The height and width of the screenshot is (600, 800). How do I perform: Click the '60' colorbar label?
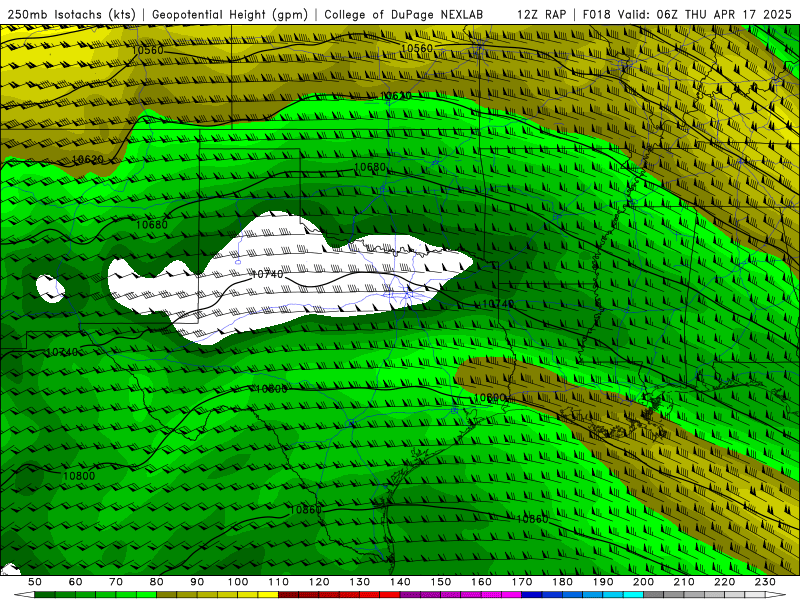click(x=76, y=582)
